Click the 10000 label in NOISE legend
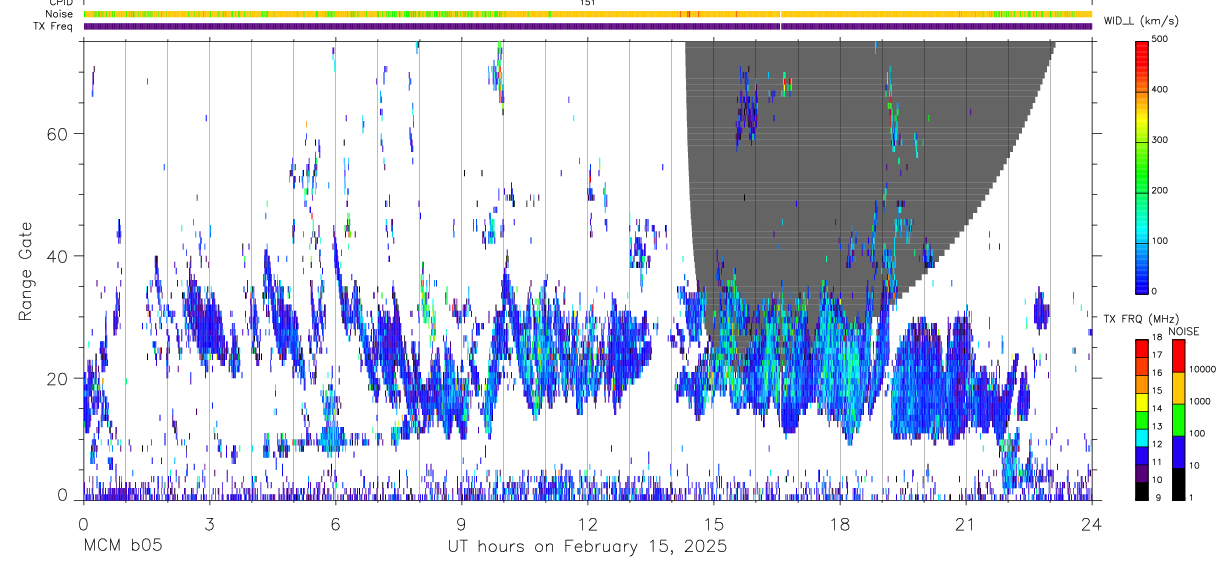This screenshot has height=567, width=1228. [1202, 370]
